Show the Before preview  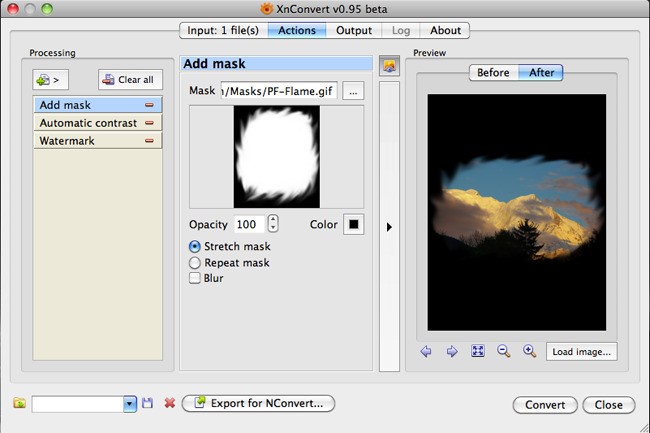click(493, 73)
